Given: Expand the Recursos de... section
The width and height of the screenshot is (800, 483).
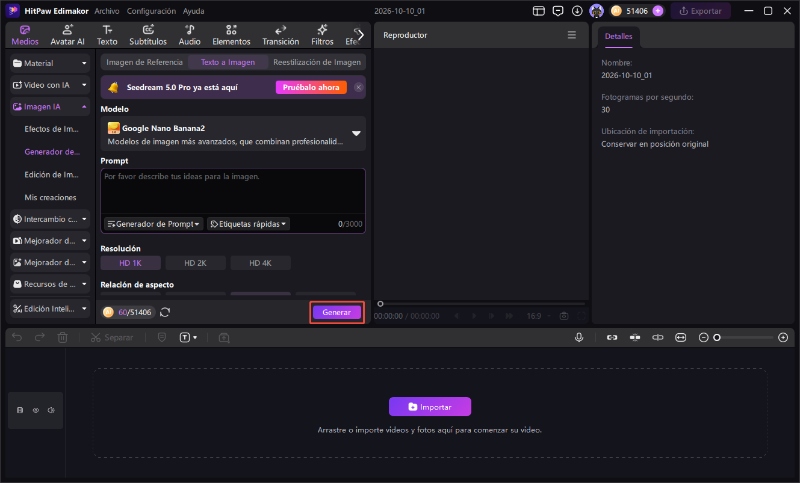Looking at the screenshot, I should [49, 284].
